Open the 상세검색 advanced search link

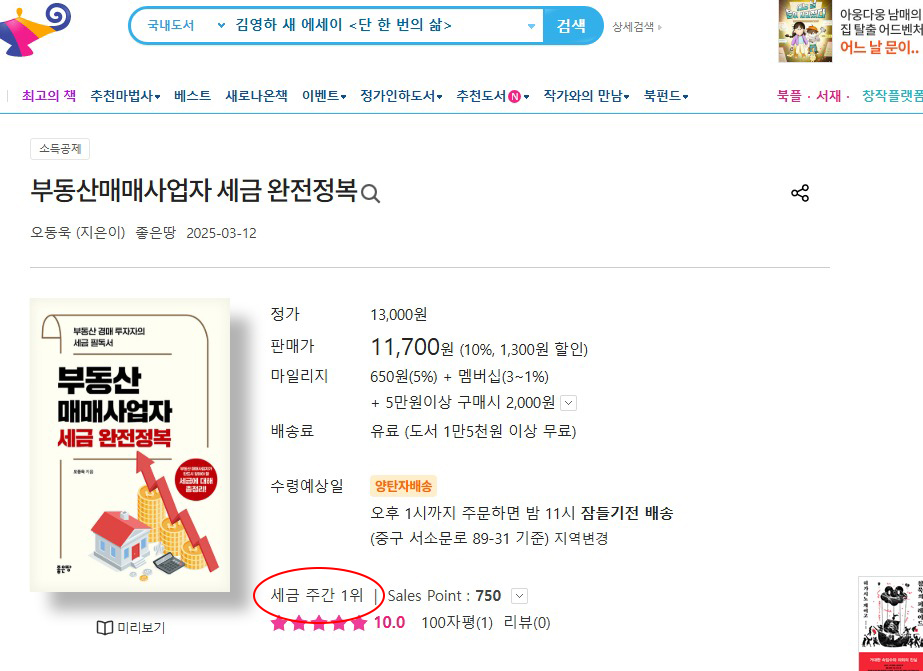[x=636, y=26]
